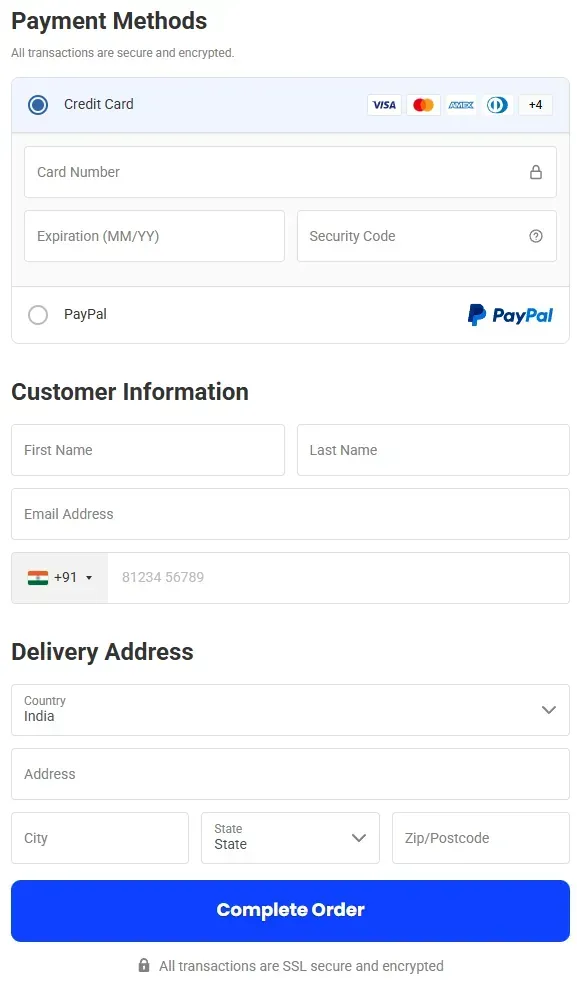Click the PayPal logo
This screenshot has width=577, height=987.
(x=510, y=314)
